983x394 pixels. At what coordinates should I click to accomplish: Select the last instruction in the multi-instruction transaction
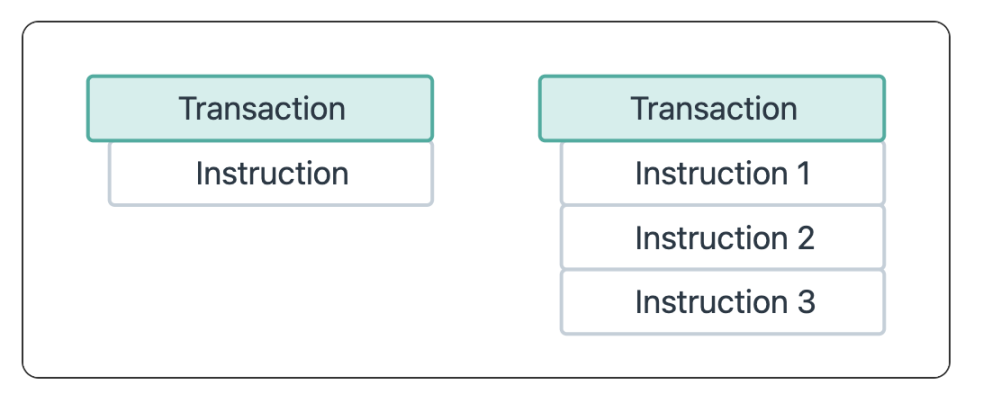(723, 302)
